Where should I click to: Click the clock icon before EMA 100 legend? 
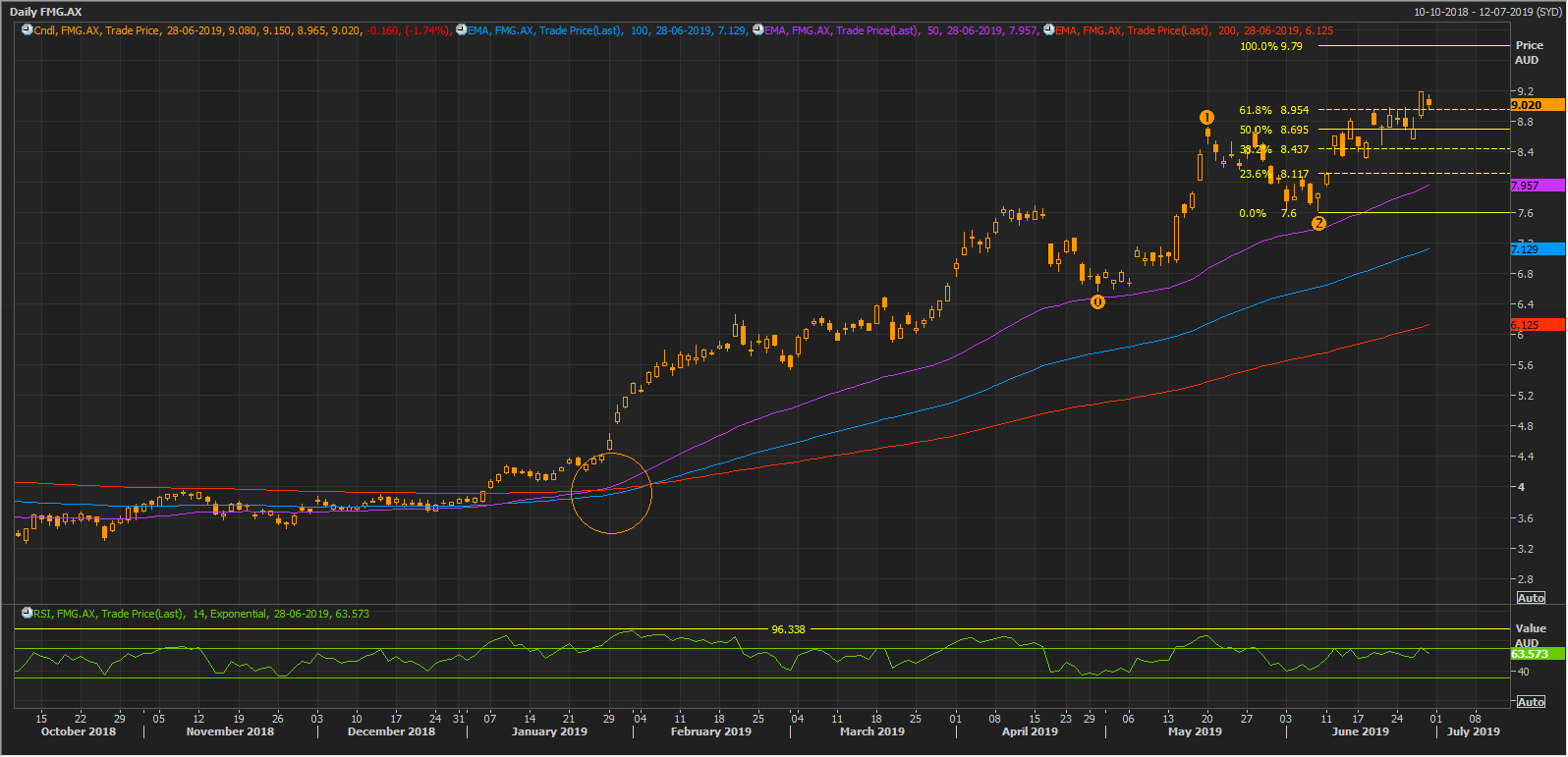pyautogui.click(x=462, y=30)
